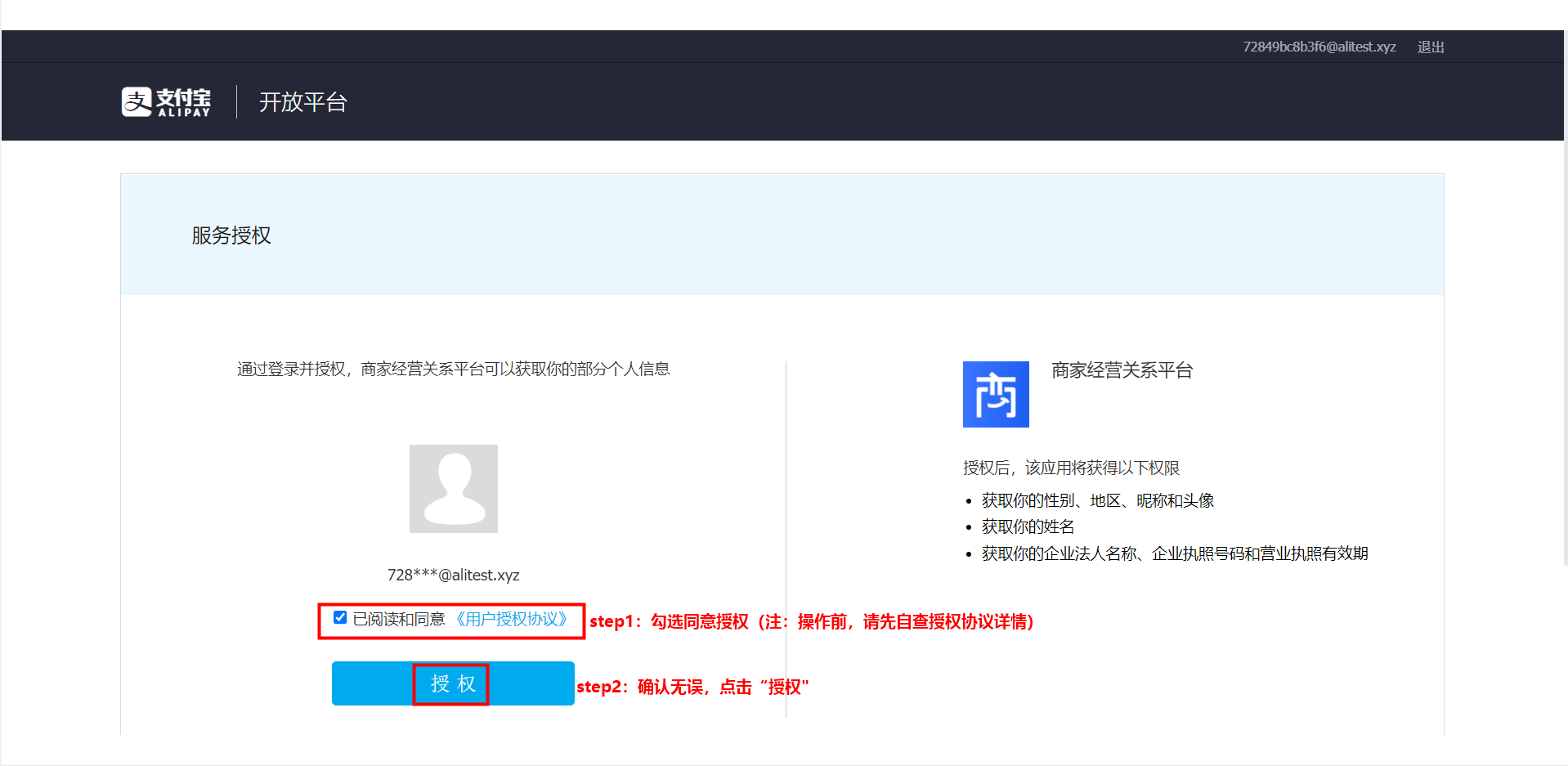This screenshot has width=1568, height=766.
Task: Click the 已阅读和同意 label text
Action: click(x=399, y=619)
